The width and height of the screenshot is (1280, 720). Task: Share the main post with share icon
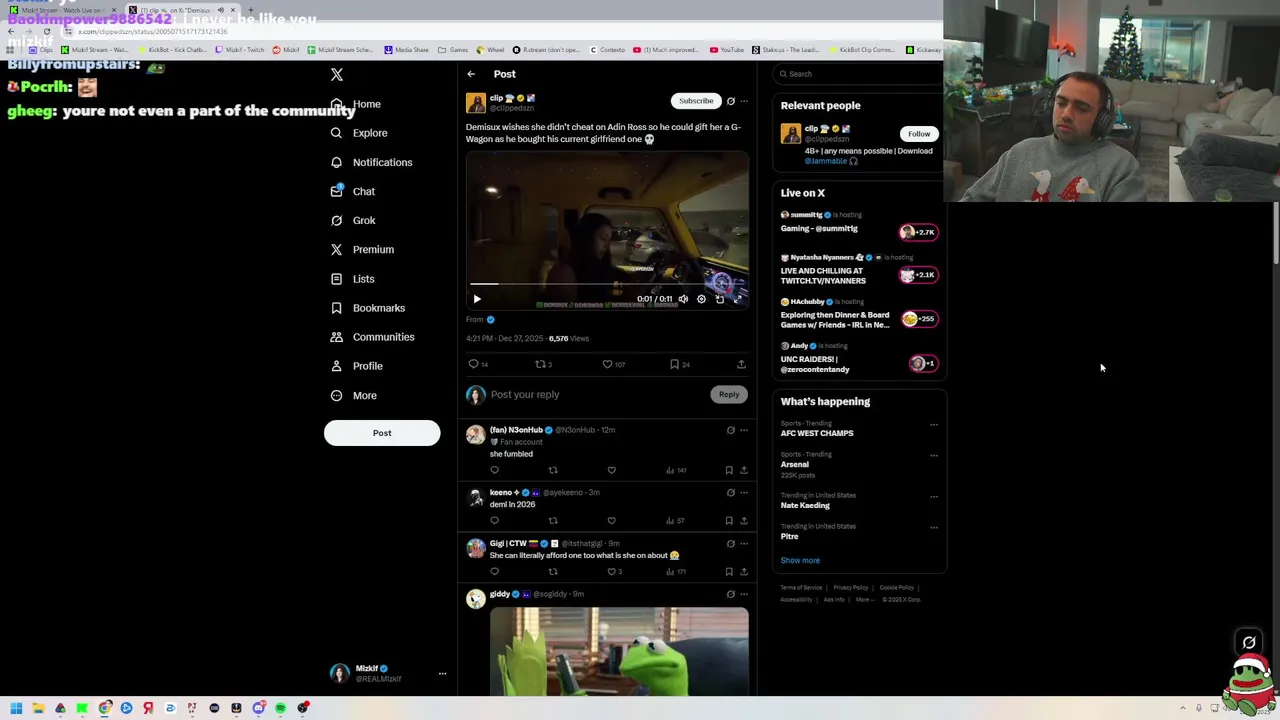[741, 365]
